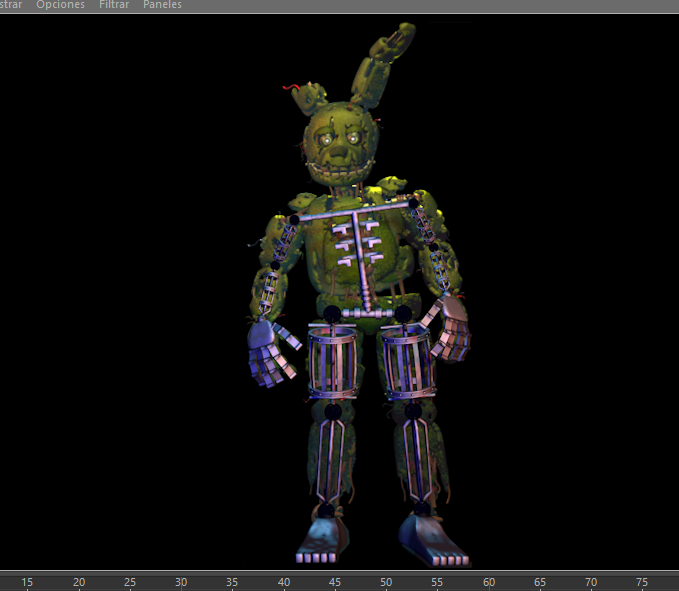679x591 pixels.
Task: Select the Springtrap head in viewport
Action: (340, 145)
